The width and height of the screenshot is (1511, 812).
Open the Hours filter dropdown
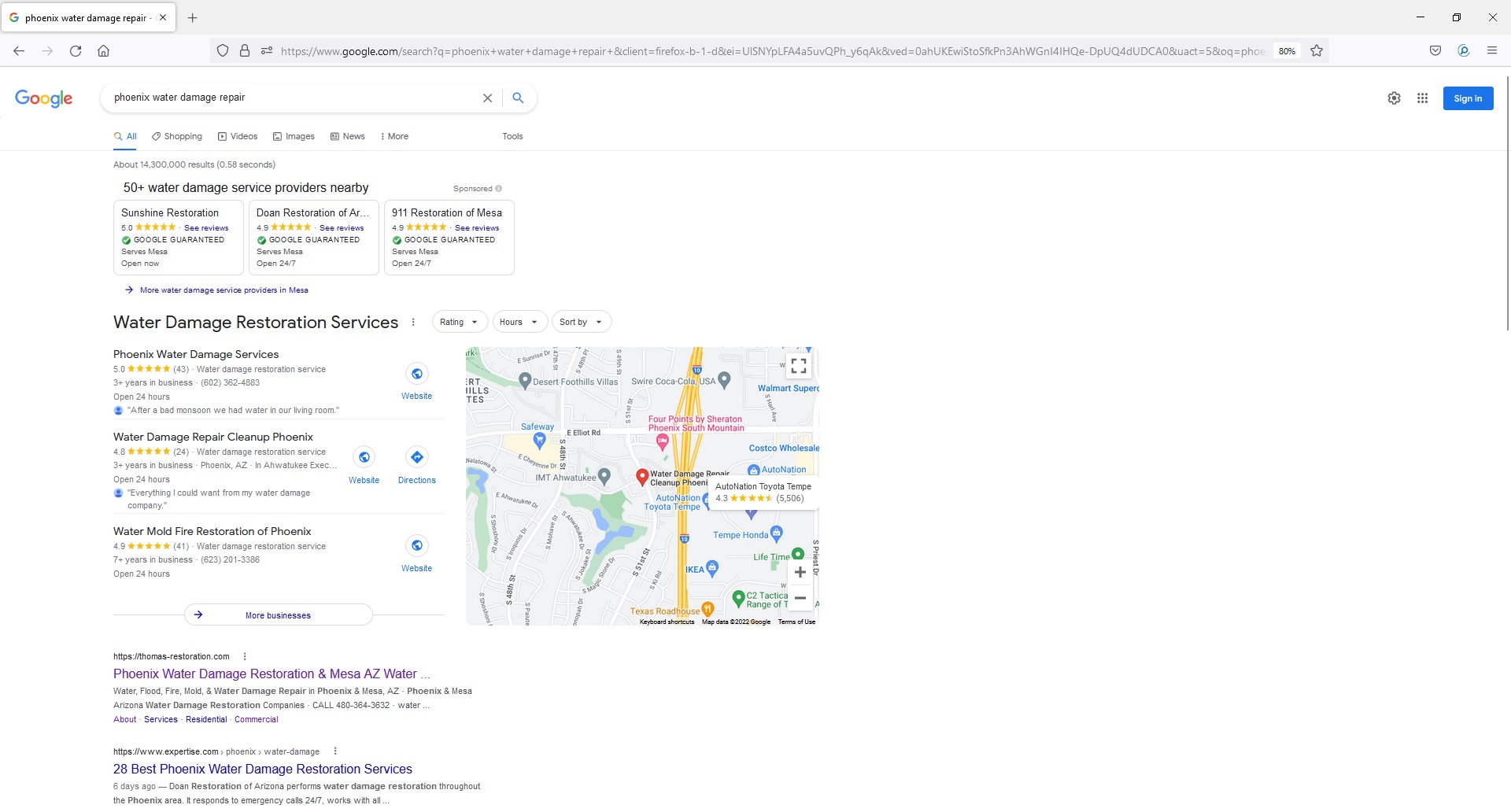519,322
